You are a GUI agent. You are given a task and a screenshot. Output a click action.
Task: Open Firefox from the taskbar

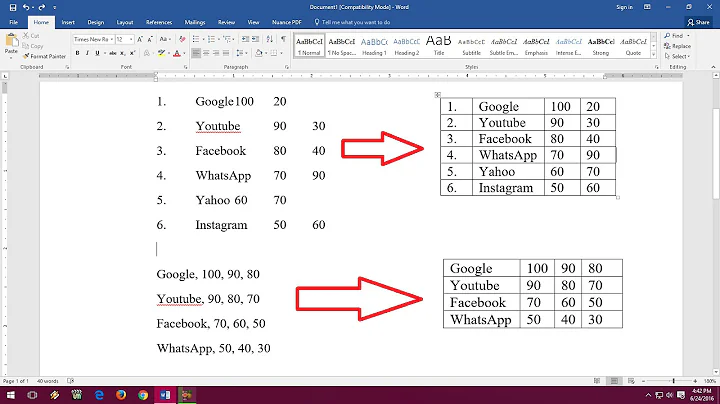(121, 395)
